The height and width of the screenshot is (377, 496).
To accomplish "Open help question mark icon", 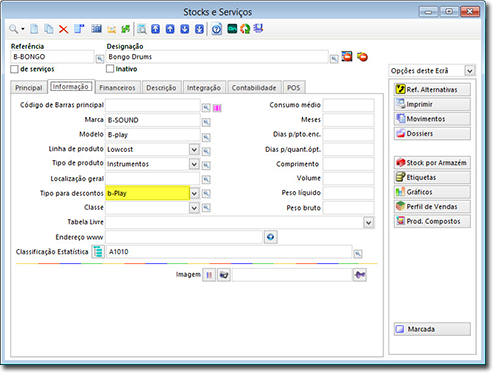I will (217, 29).
